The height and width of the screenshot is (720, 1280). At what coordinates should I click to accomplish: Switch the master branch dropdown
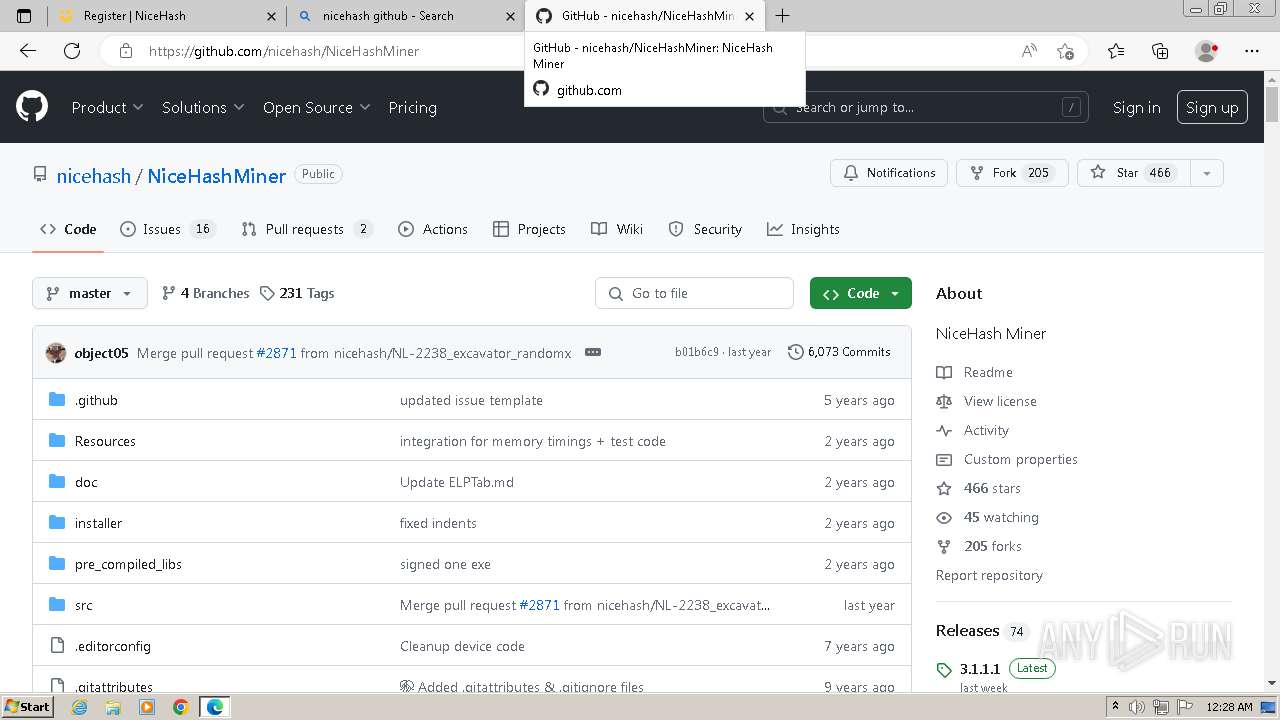[90, 293]
